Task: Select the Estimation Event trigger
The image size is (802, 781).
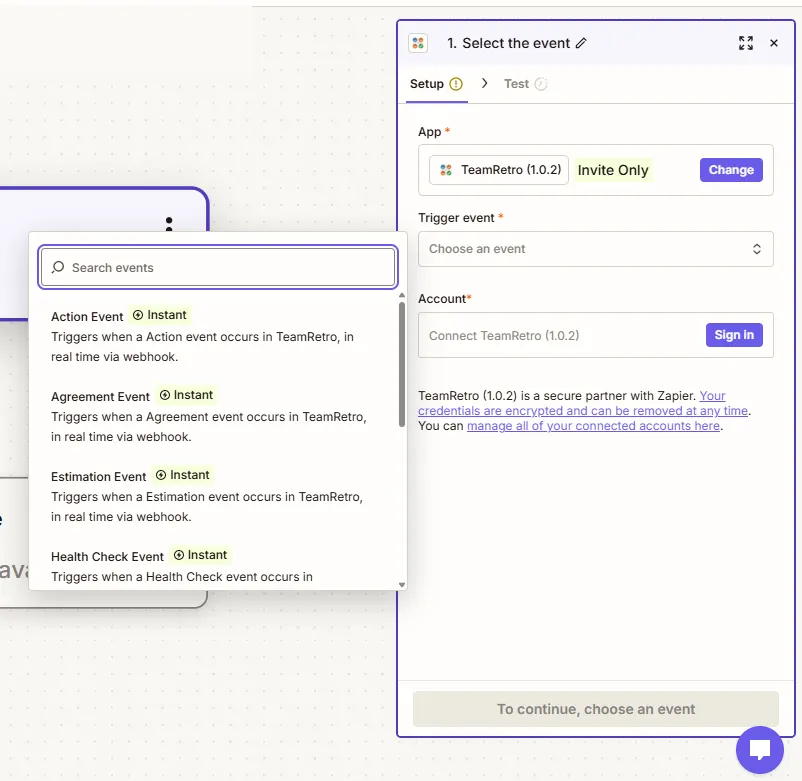Action: (x=212, y=496)
